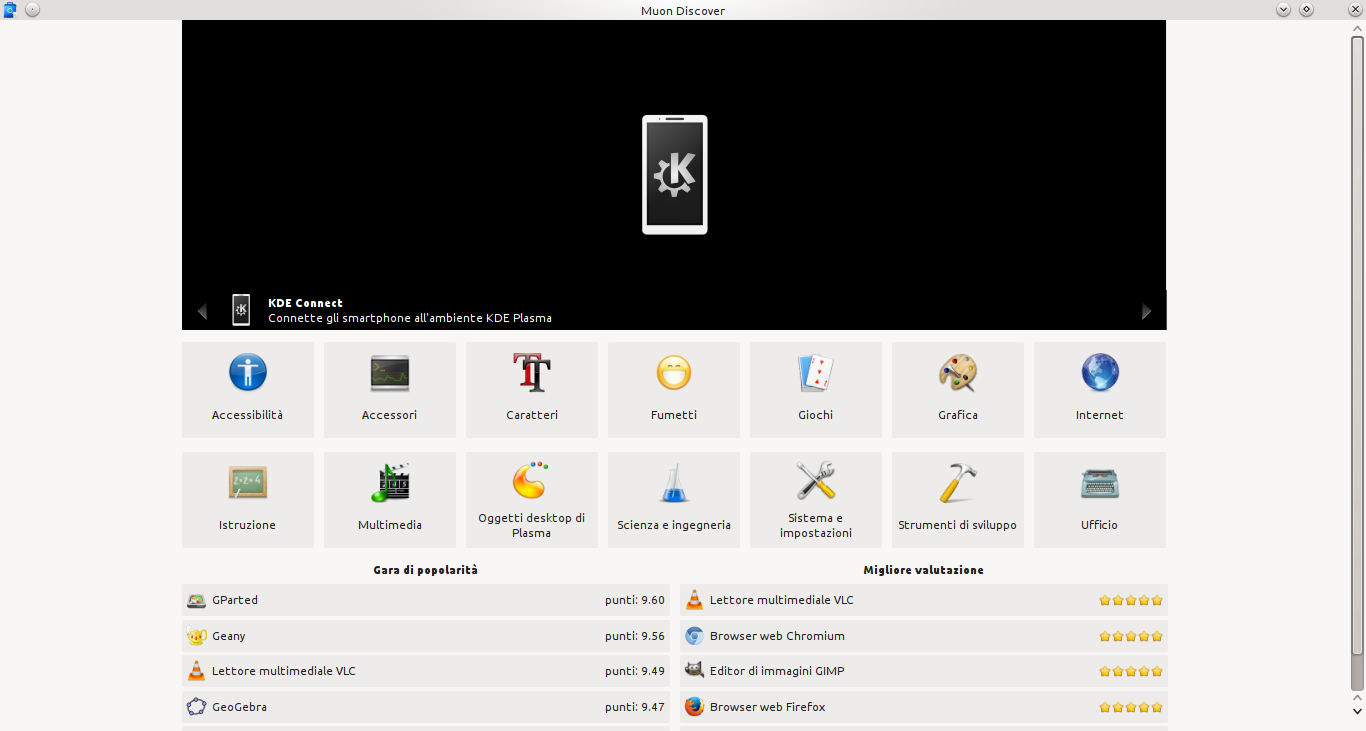Viewport: 1366px width, 731px height.
Task: Click the punti: 9.56 score
Action: [635, 636]
